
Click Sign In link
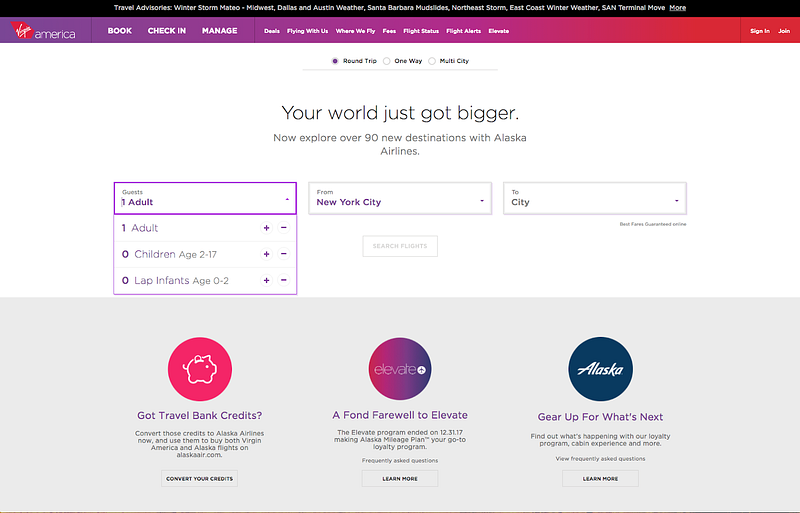point(760,31)
